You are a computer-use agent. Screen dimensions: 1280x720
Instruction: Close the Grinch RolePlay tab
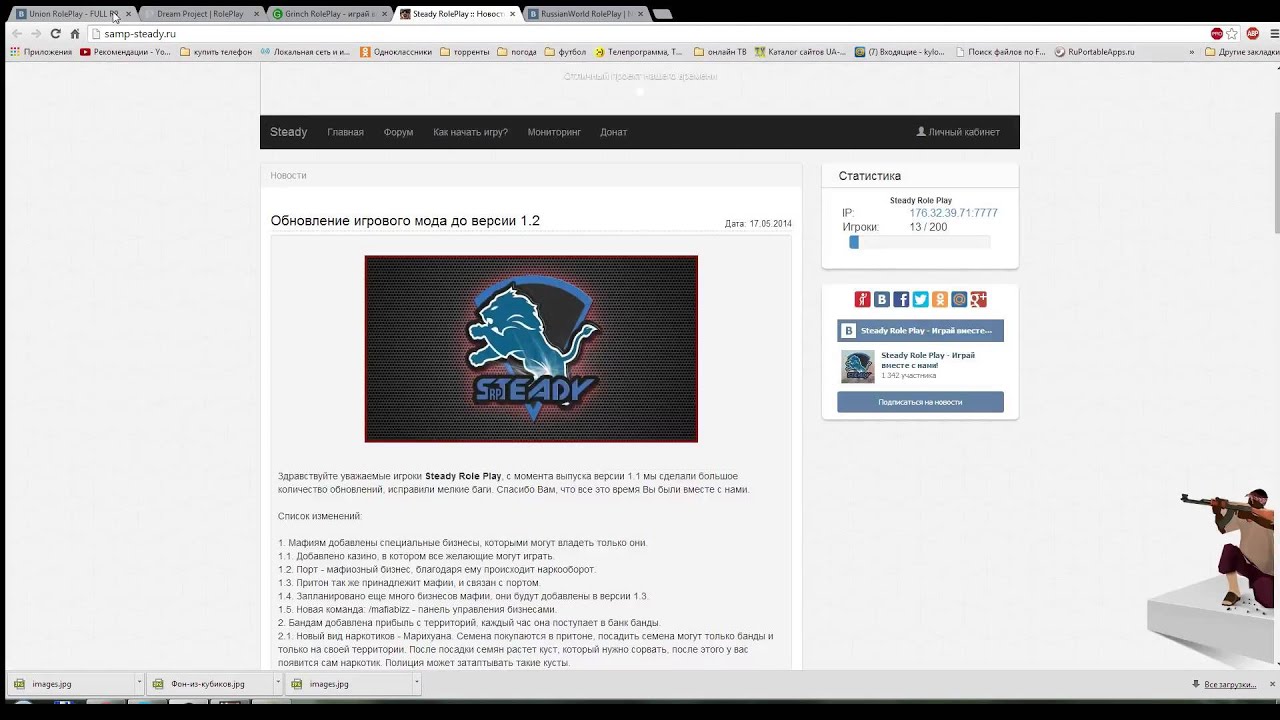[x=384, y=14]
